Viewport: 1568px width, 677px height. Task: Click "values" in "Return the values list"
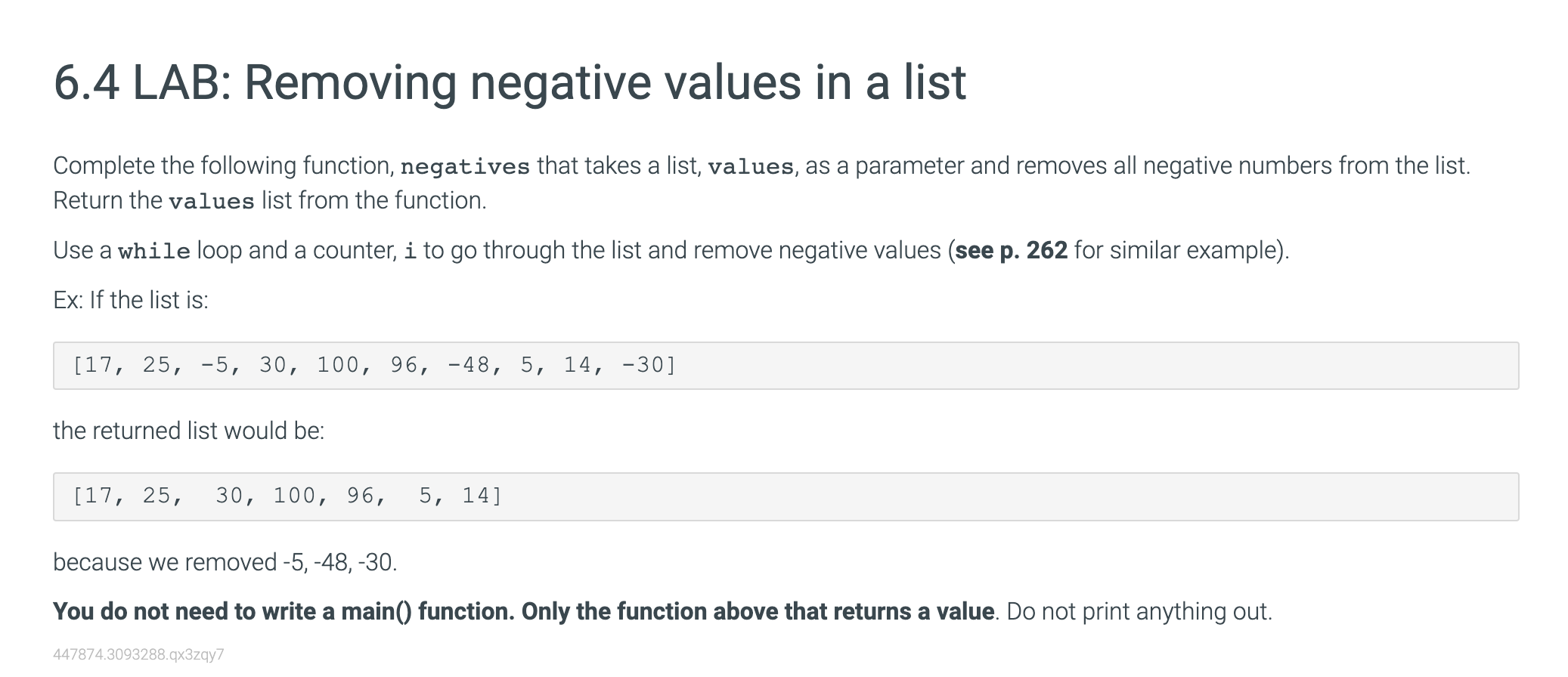pyautogui.click(x=212, y=202)
